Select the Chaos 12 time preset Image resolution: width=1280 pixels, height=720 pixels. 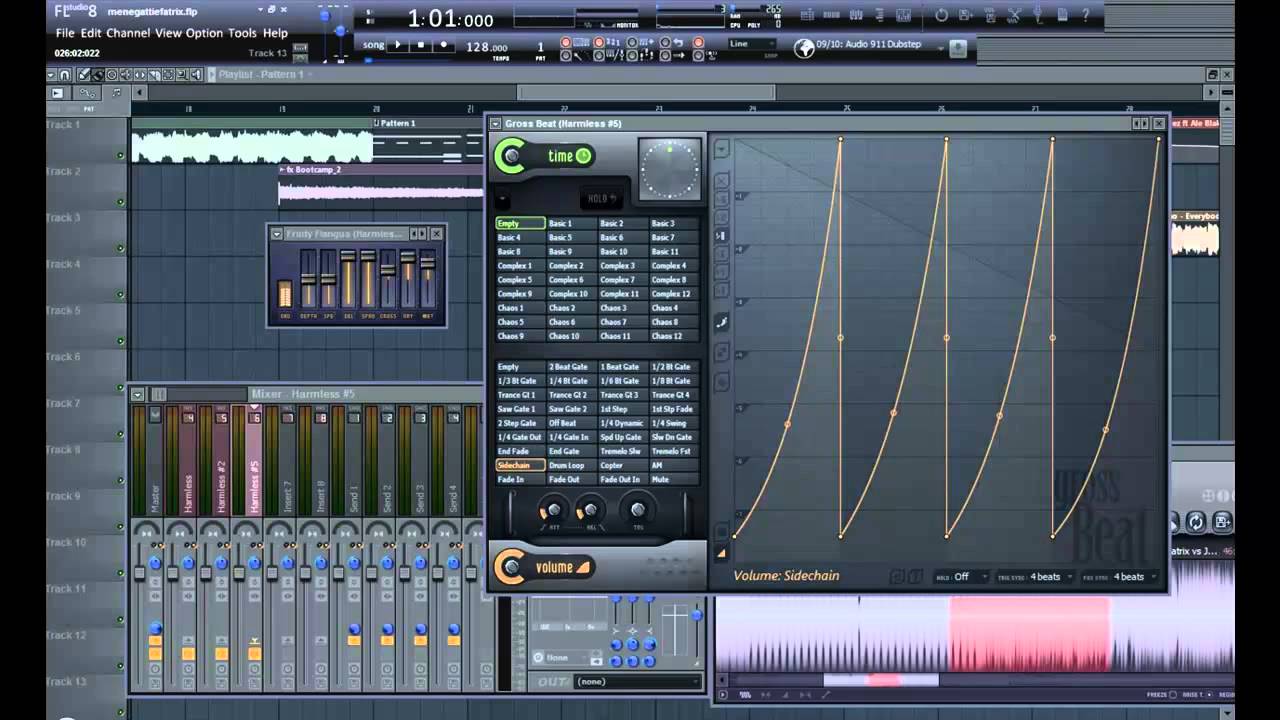pyautogui.click(x=673, y=336)
